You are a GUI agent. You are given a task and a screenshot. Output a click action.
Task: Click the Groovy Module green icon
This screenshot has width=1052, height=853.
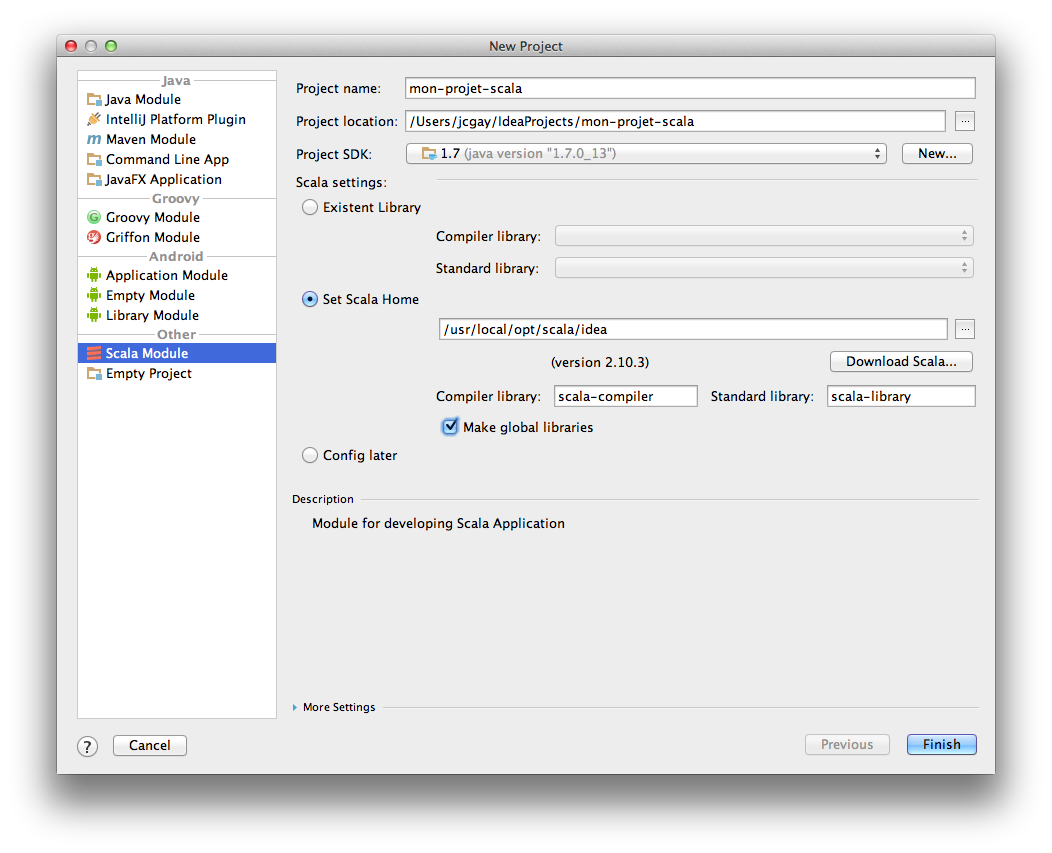[x=94, y=217]
